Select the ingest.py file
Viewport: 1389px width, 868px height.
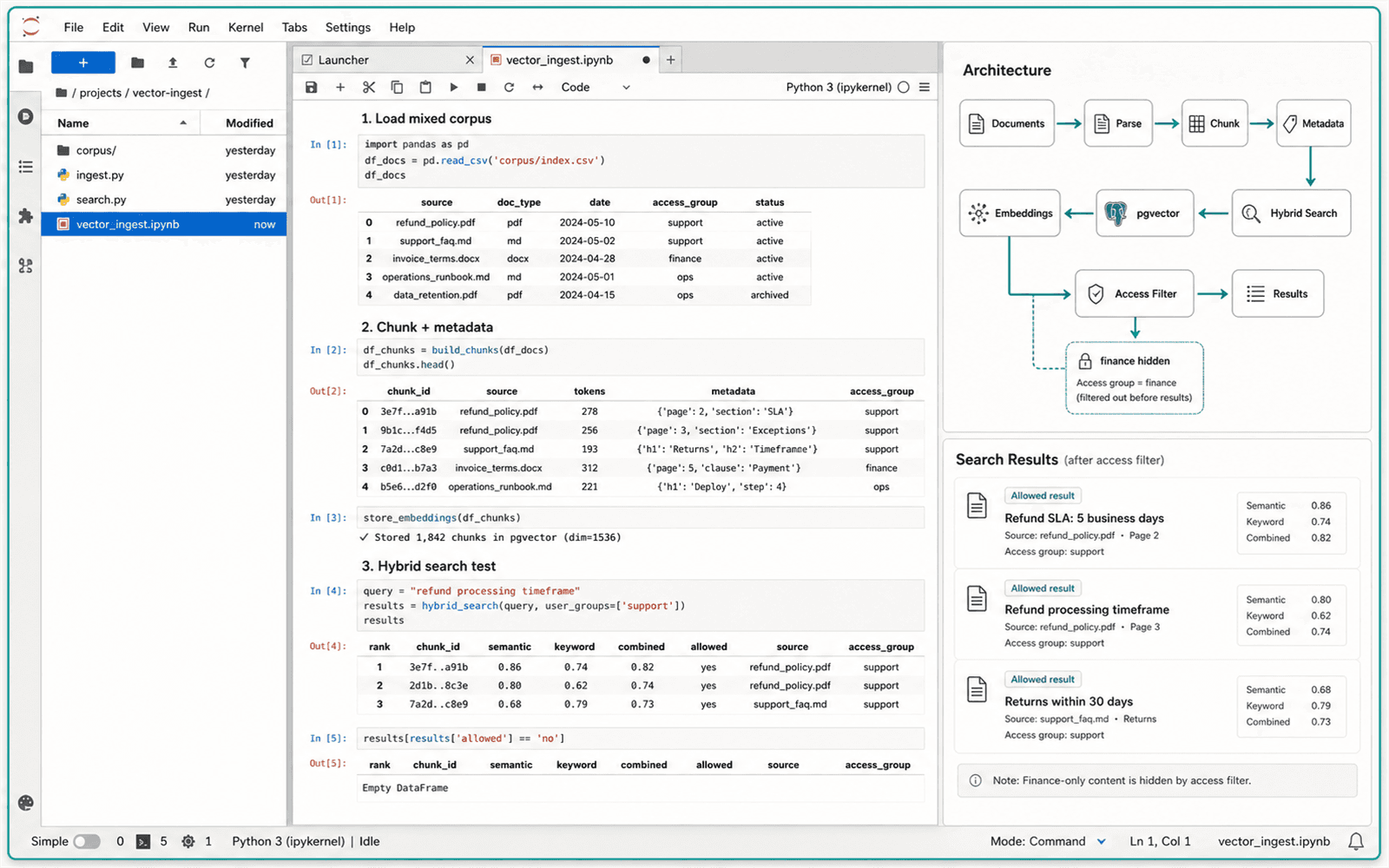164,174
